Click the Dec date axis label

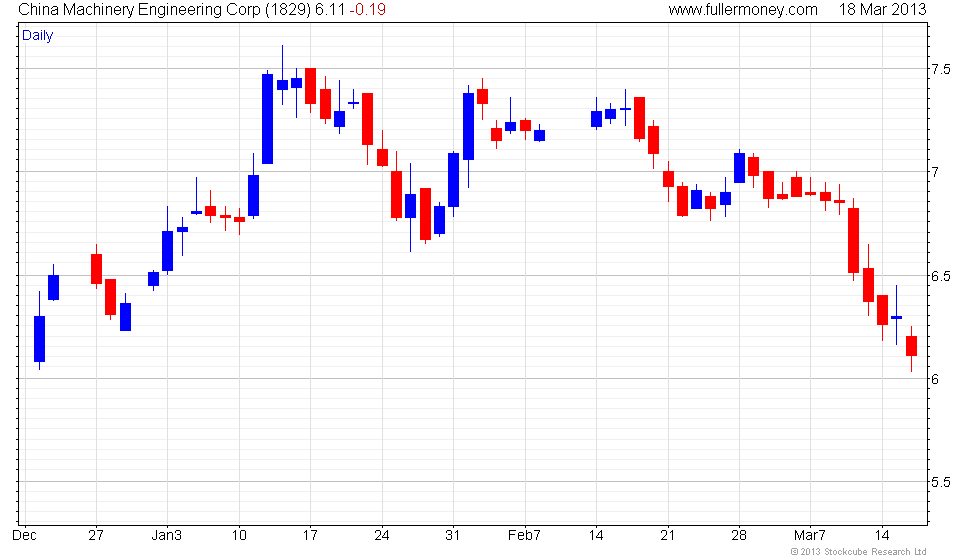pyautogui.click(x=24, y=536)
